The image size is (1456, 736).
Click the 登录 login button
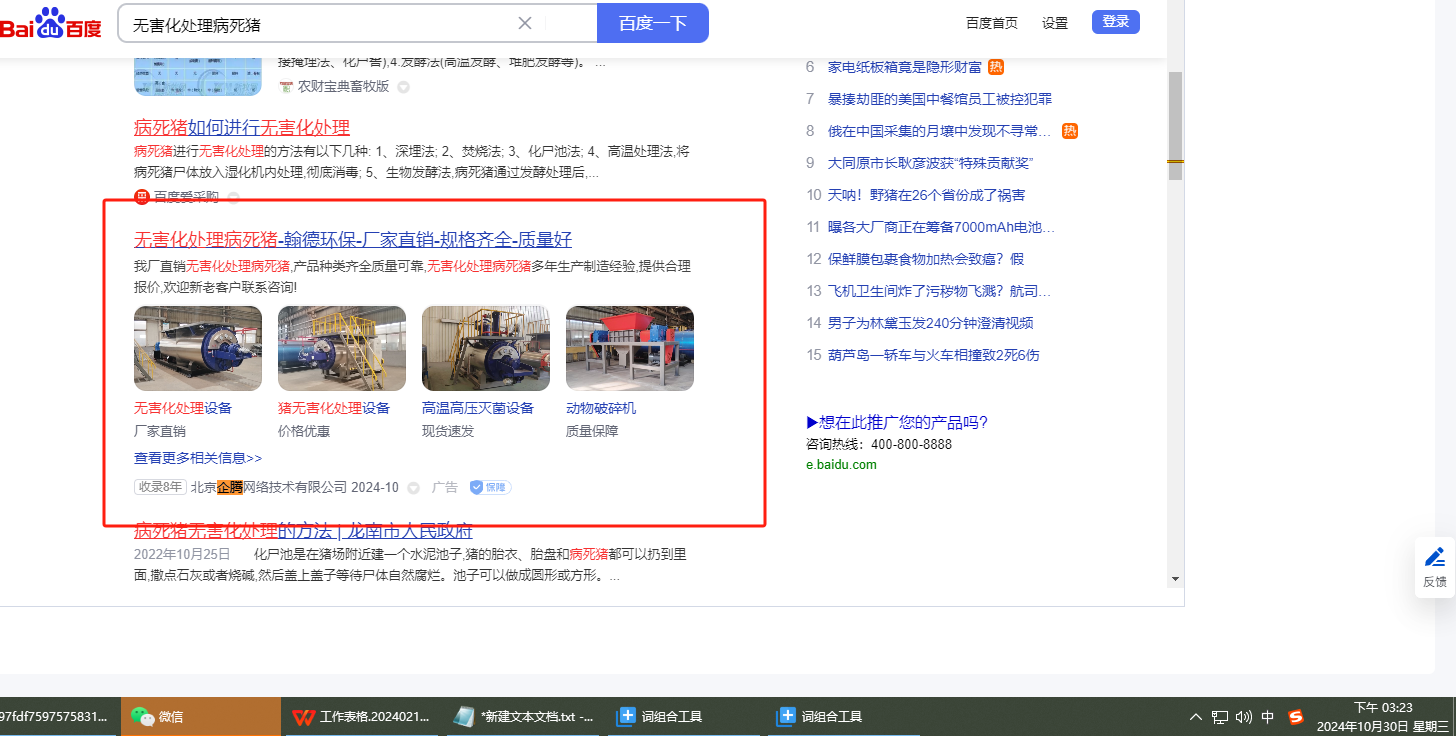click(x=1116, y=22)
